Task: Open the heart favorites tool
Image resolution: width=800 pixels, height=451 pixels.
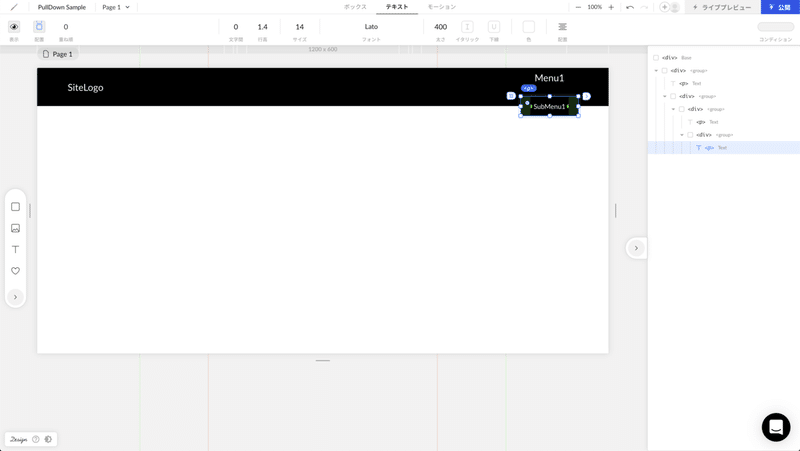Action: [x=15, y=271]
